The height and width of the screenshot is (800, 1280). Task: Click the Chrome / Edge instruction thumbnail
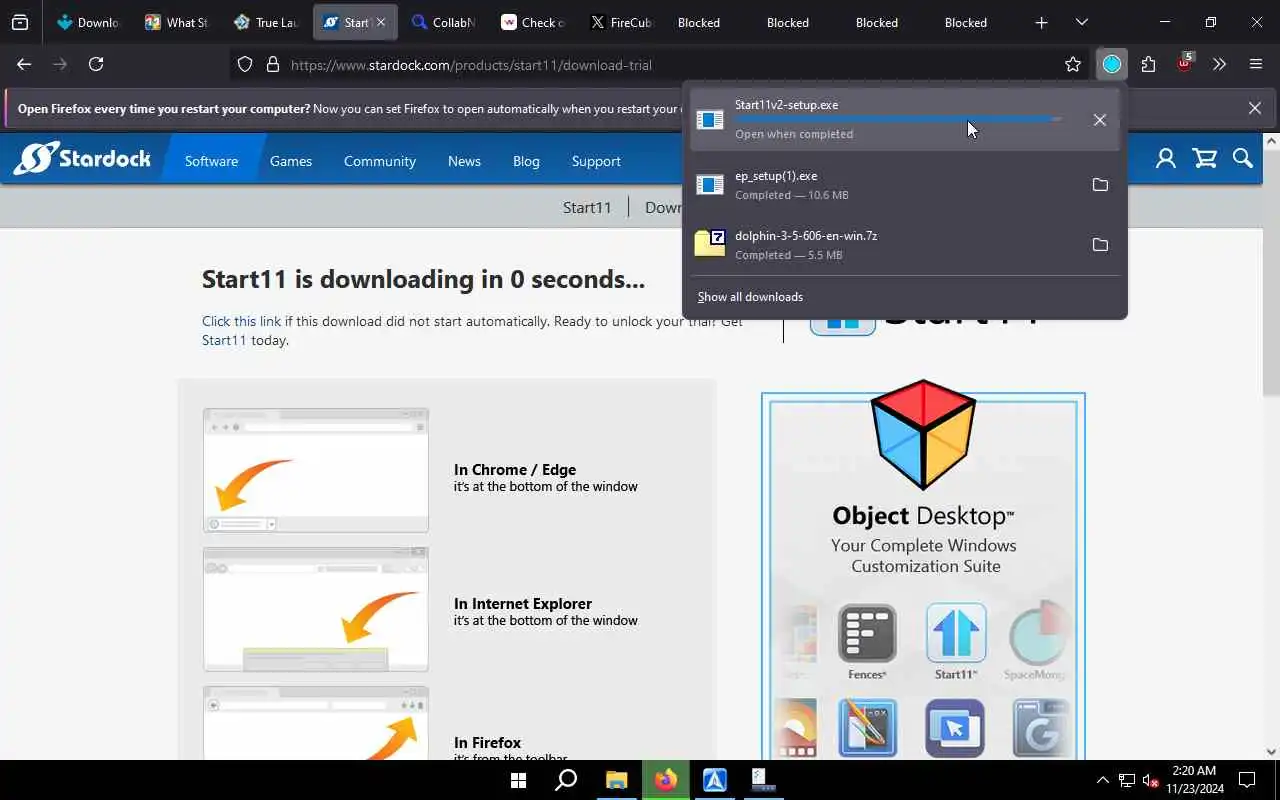(x=316, y=470)
